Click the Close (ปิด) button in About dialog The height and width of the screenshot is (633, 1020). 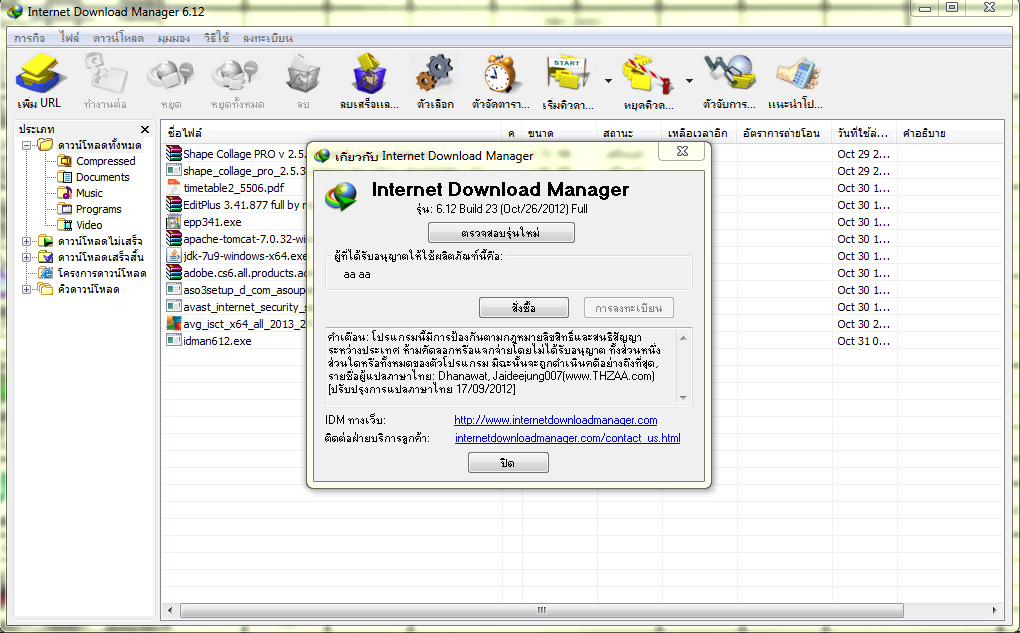click(508, 463)
